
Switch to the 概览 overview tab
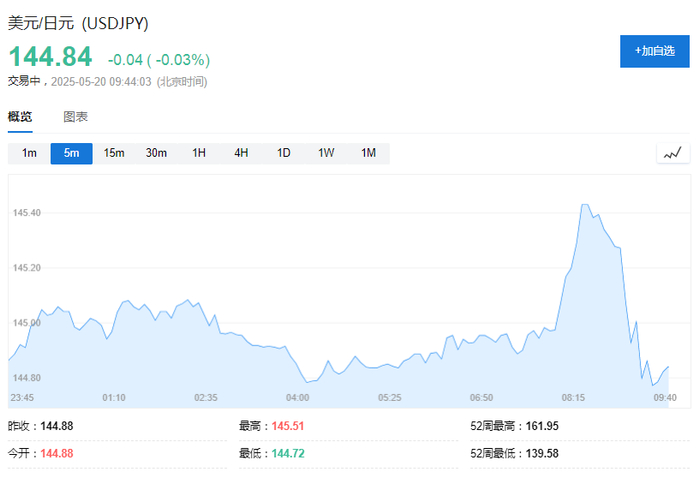pos(20,117)
